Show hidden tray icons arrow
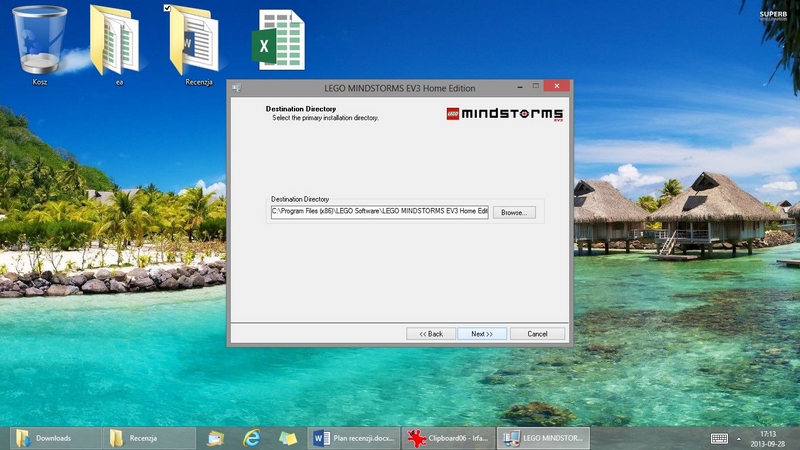800x450 pixels. tap(739, 439)
